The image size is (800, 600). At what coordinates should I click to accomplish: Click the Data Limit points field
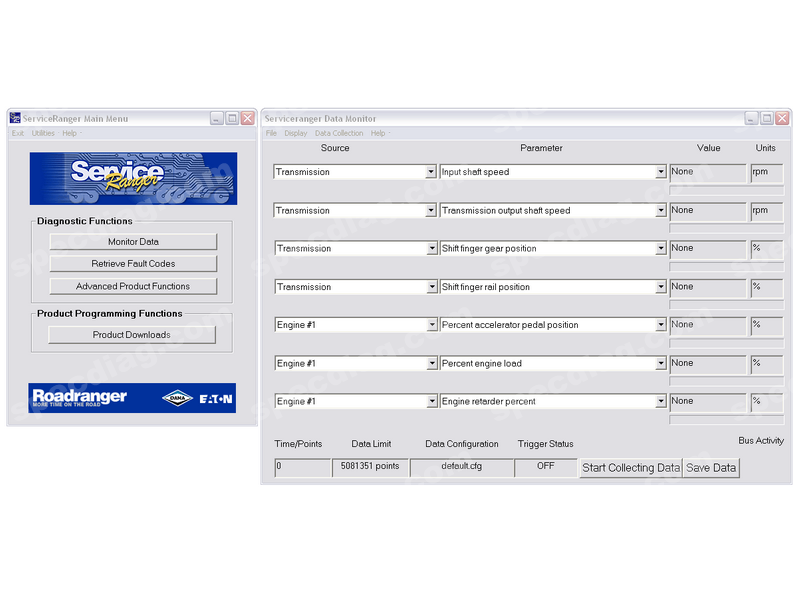370,467
